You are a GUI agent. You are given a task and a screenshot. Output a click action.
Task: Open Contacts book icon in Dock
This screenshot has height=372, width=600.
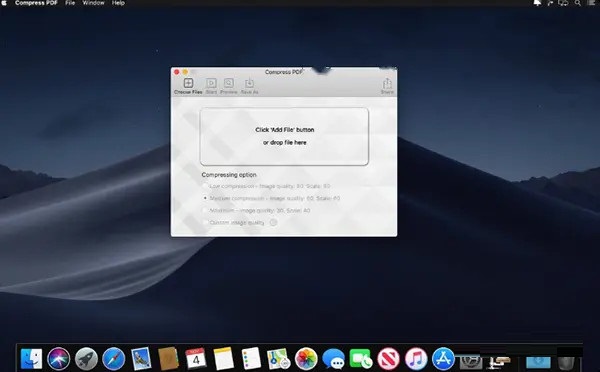tap(168, 359)
